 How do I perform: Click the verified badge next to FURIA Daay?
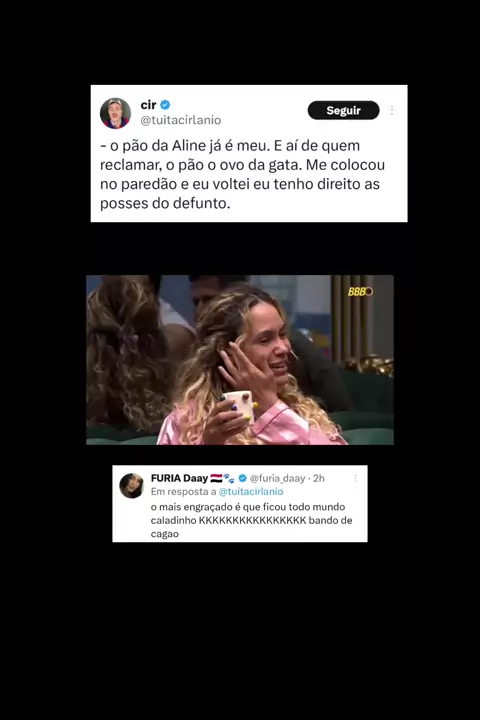243,478
